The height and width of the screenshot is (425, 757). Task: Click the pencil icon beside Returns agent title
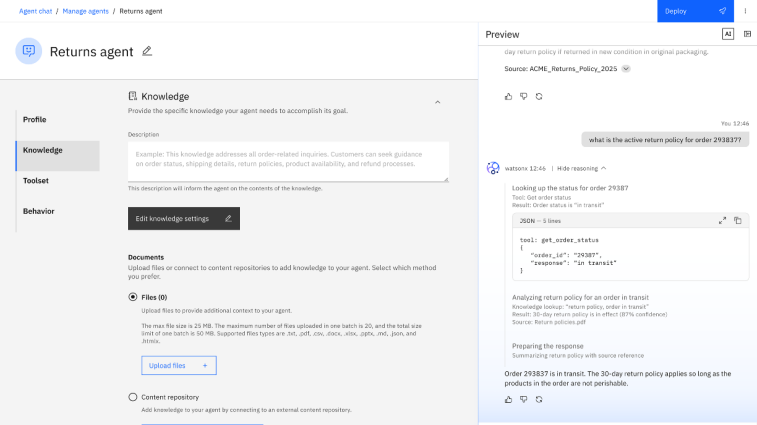pos(148,51)
